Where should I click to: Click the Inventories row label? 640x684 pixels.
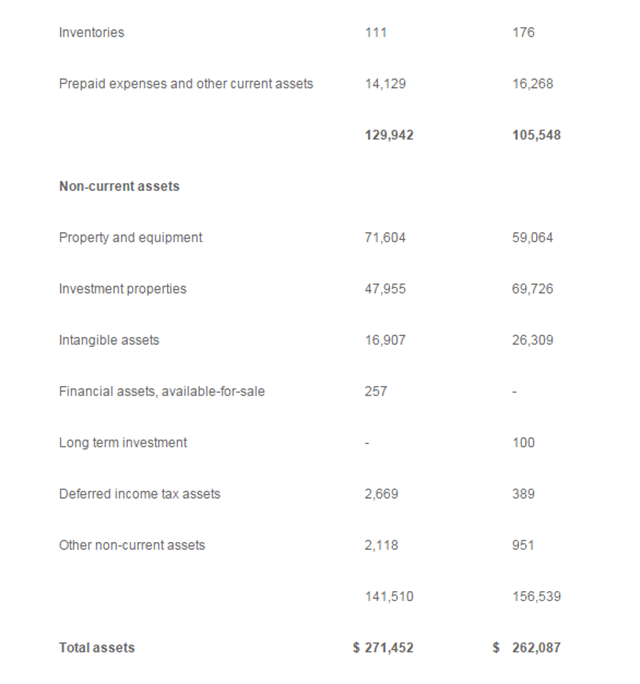92,33
